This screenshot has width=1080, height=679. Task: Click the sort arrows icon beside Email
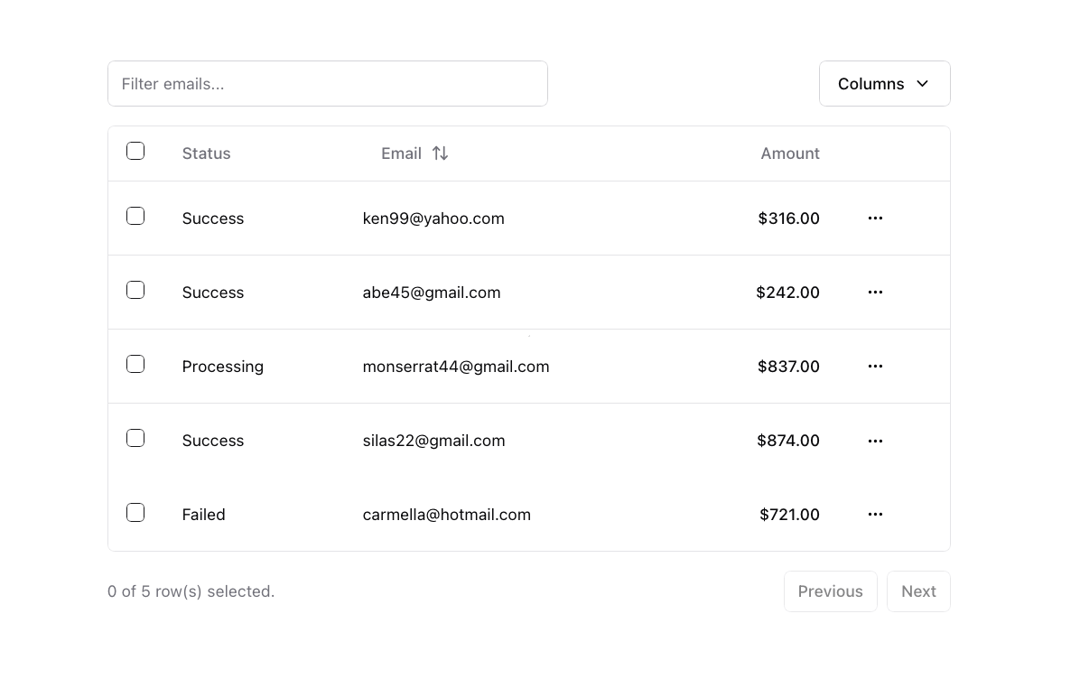pyautogui.click(x=440, y=154)
